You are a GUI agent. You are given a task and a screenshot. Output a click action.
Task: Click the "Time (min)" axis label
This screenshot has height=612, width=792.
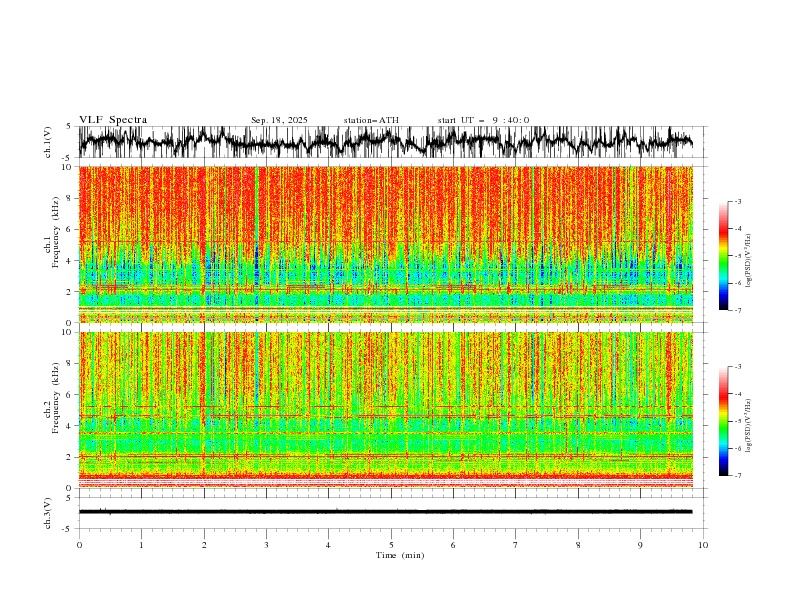pyautogui.click(x=400, y=555)
